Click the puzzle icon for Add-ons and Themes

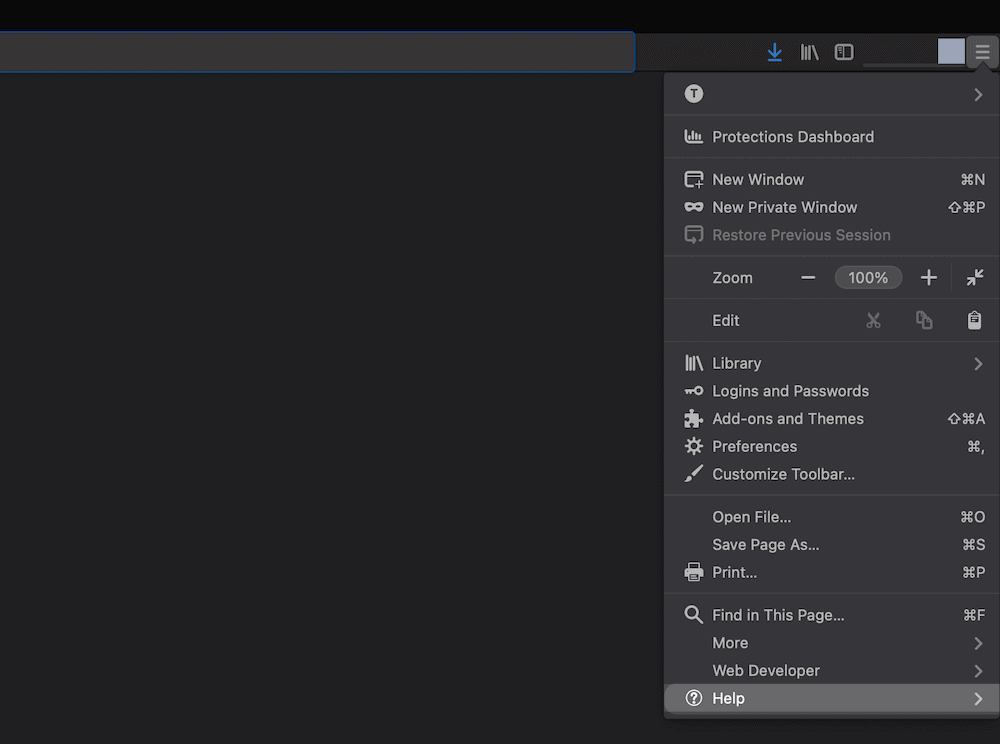[693, 419]
